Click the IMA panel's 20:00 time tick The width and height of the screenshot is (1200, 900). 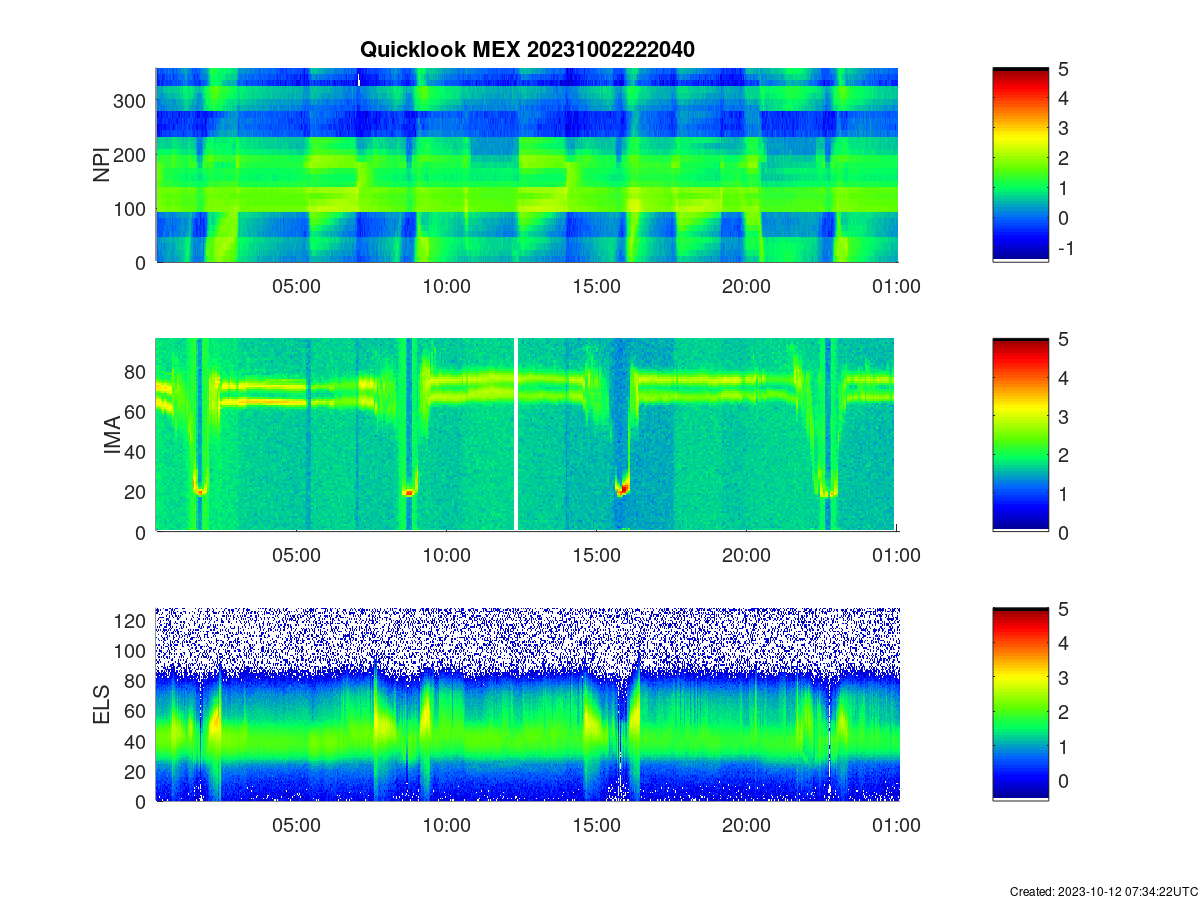[747, 556]
